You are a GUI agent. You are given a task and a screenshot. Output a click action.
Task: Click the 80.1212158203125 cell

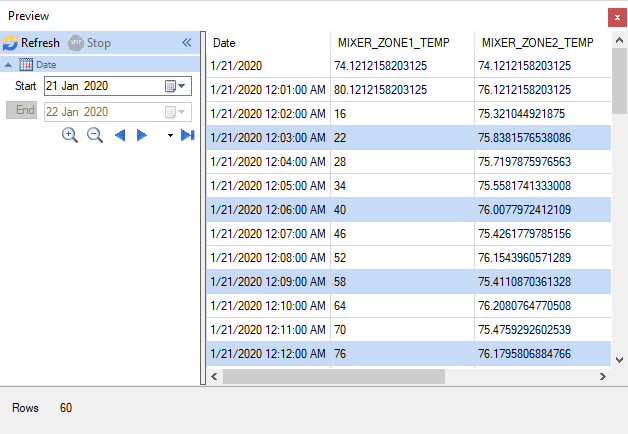coord(402,90)
